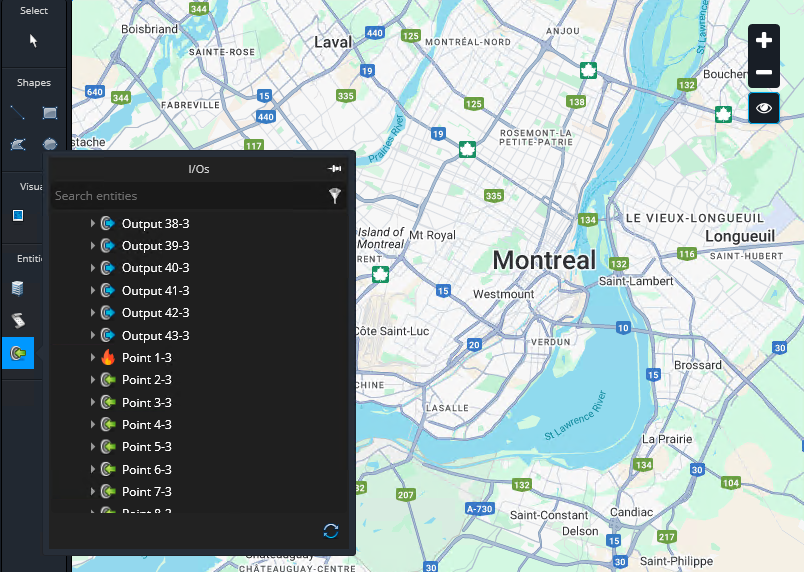The width and height of the screenshot is (804, 572).
Task: Choose the line shape tool
Action: [18, 112]
